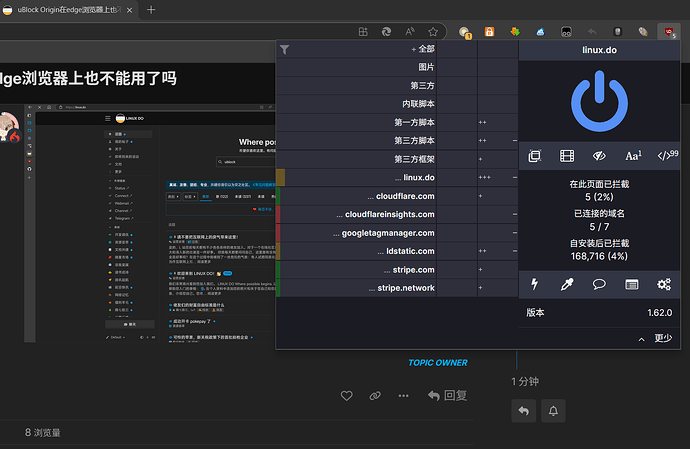Click the stripe.network domain row
This screenshot has height=449, width=690.
pyautogui.click(x=356, y=288)
